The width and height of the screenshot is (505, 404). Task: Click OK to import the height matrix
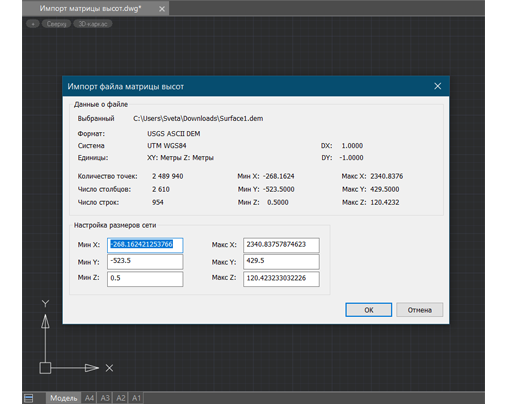368,310
